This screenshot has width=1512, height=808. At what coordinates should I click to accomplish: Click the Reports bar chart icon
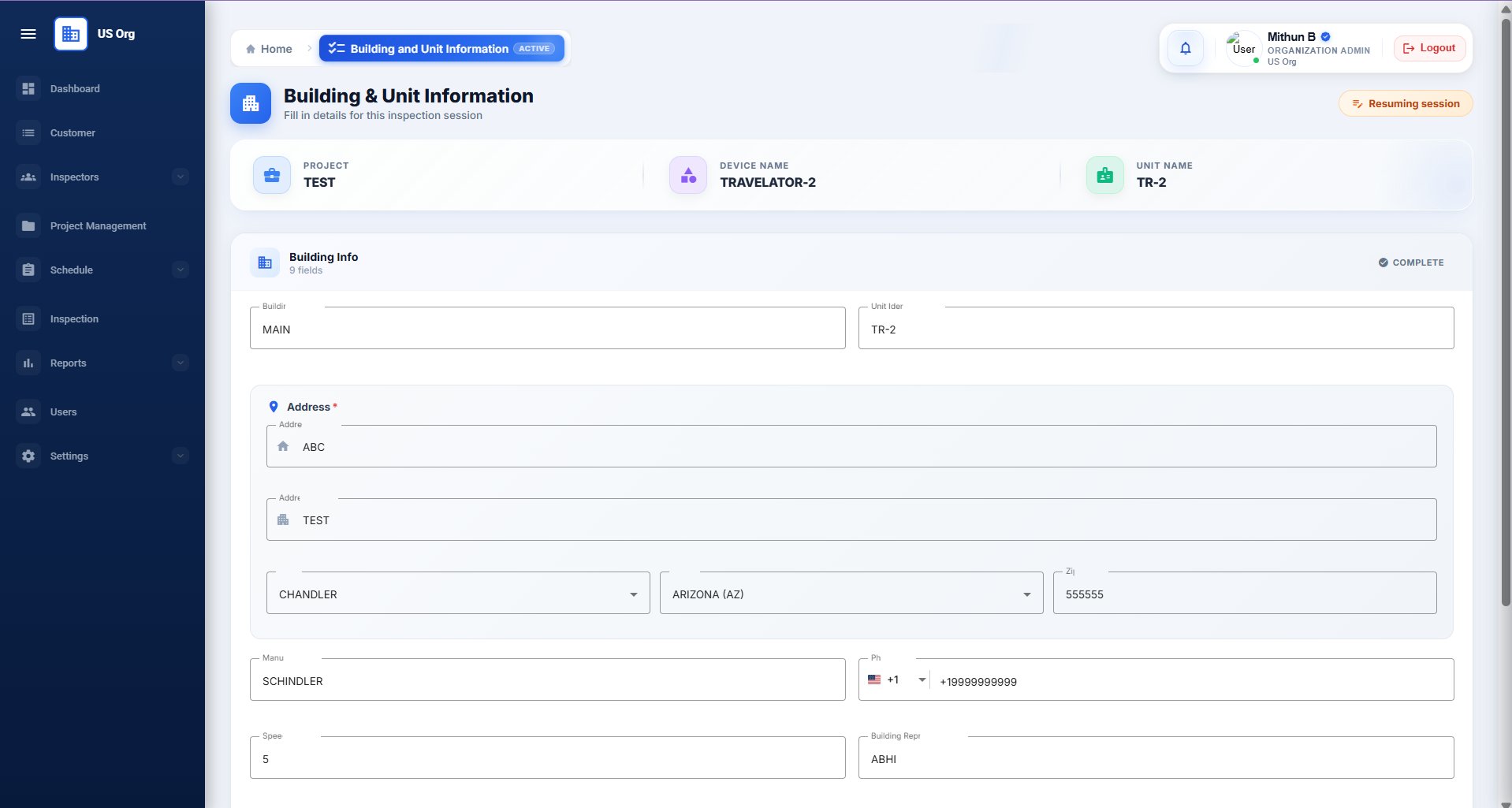28,363
